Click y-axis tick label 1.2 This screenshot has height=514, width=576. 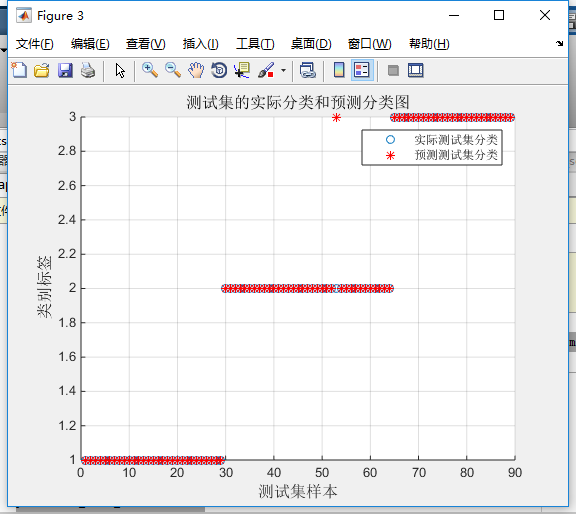[67, 425]
